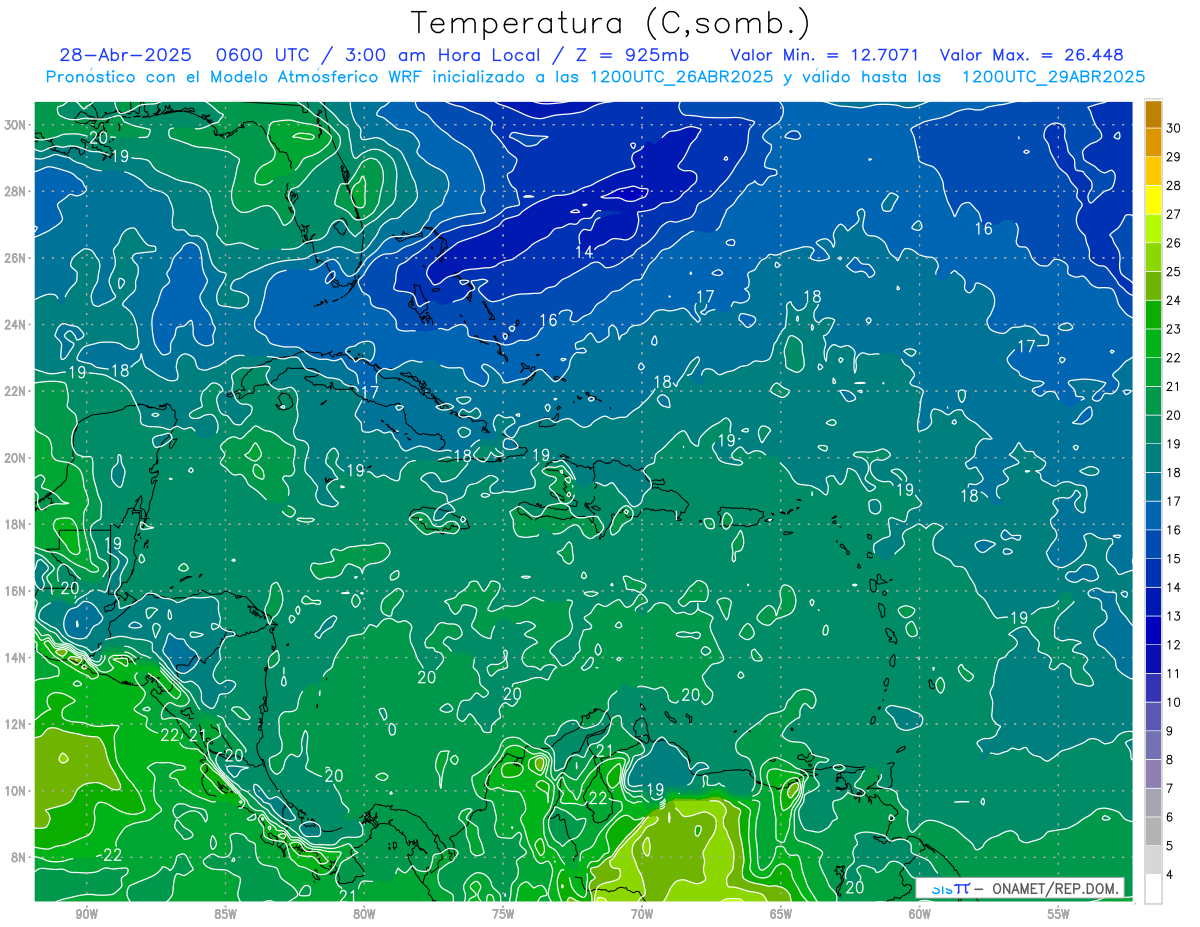Click the 22N latitude axis label
The width and height of the screenshot is (1200, 927).
(15, 391)
